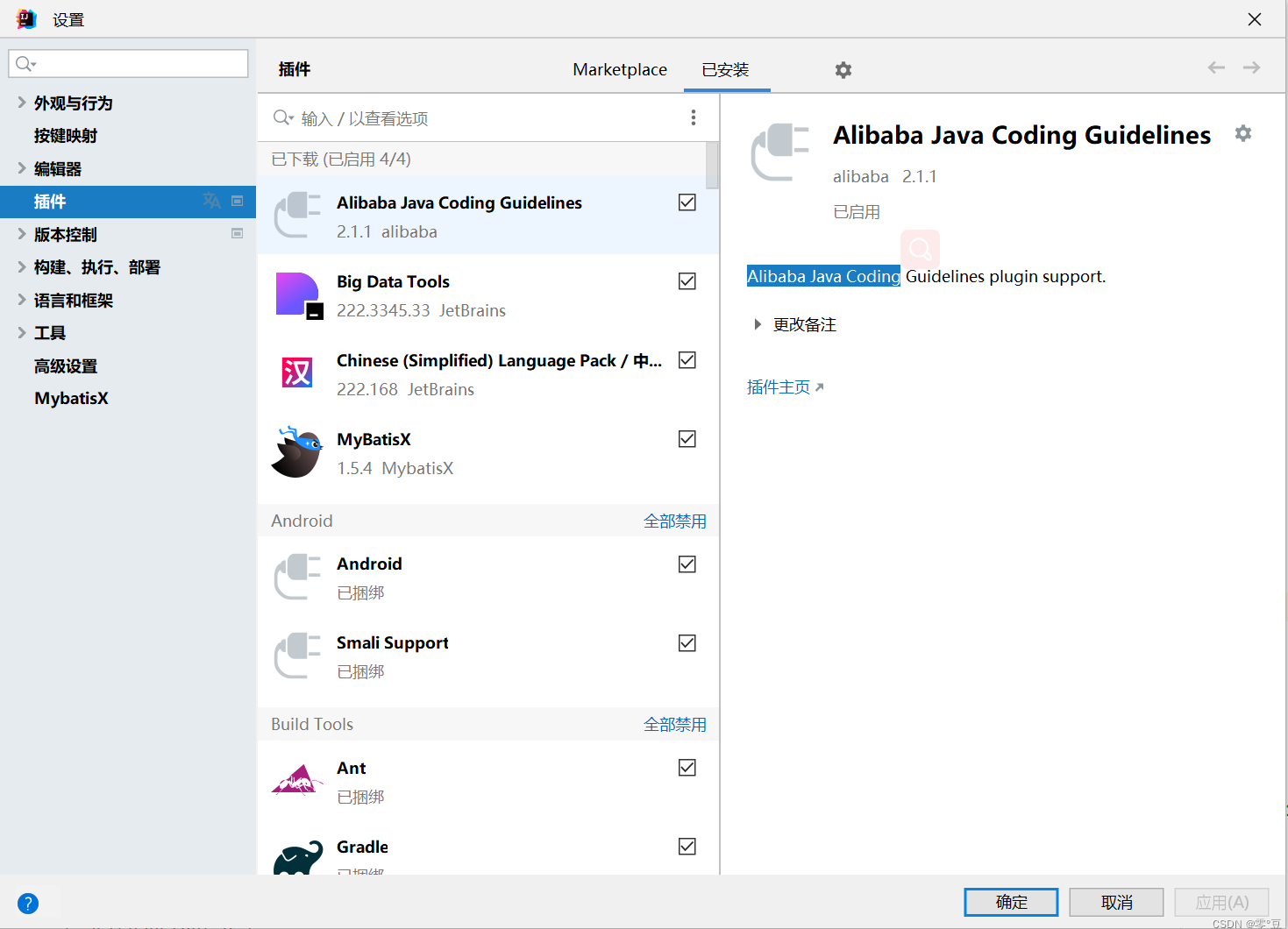
Task: Click the large Alibaba plugin detail icon
Action: click(x=780, y=152)
